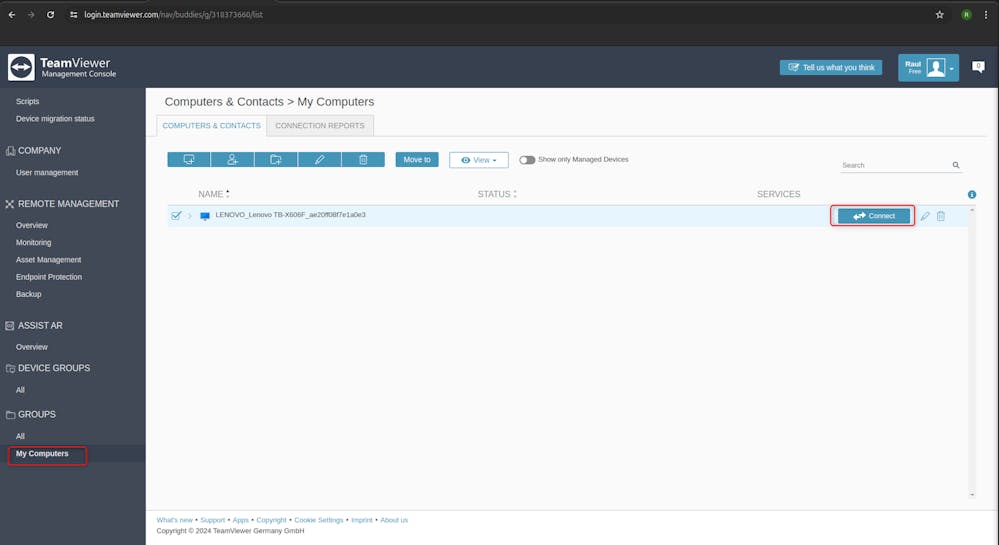
Task: Open Cookie Settings footer link
Action: coord(319,520)
